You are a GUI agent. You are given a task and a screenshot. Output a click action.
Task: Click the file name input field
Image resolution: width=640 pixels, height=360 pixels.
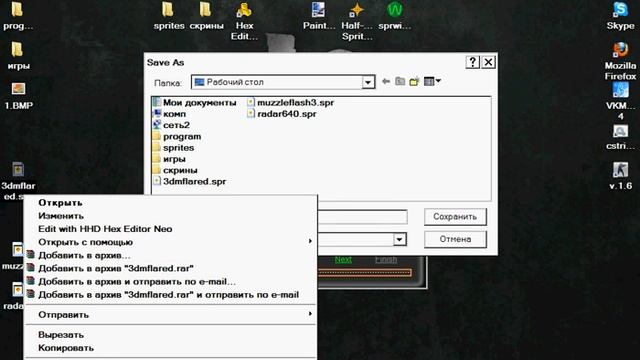pyautogui.click(x=362, y=217)
